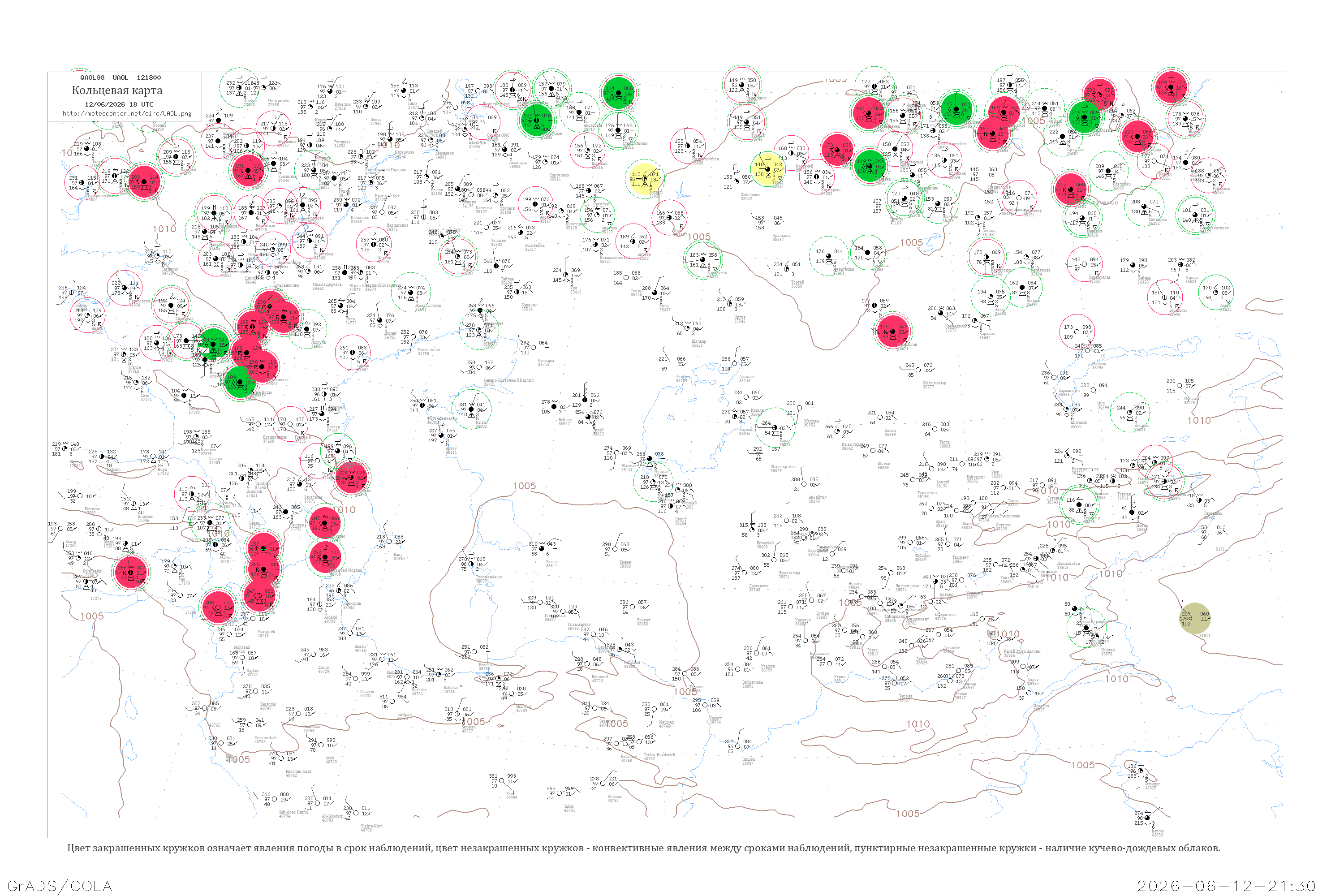Viewport: 1344px width, 896px height.
Task: Click the station label "Bojnourd"
Action: pos(600,676)
